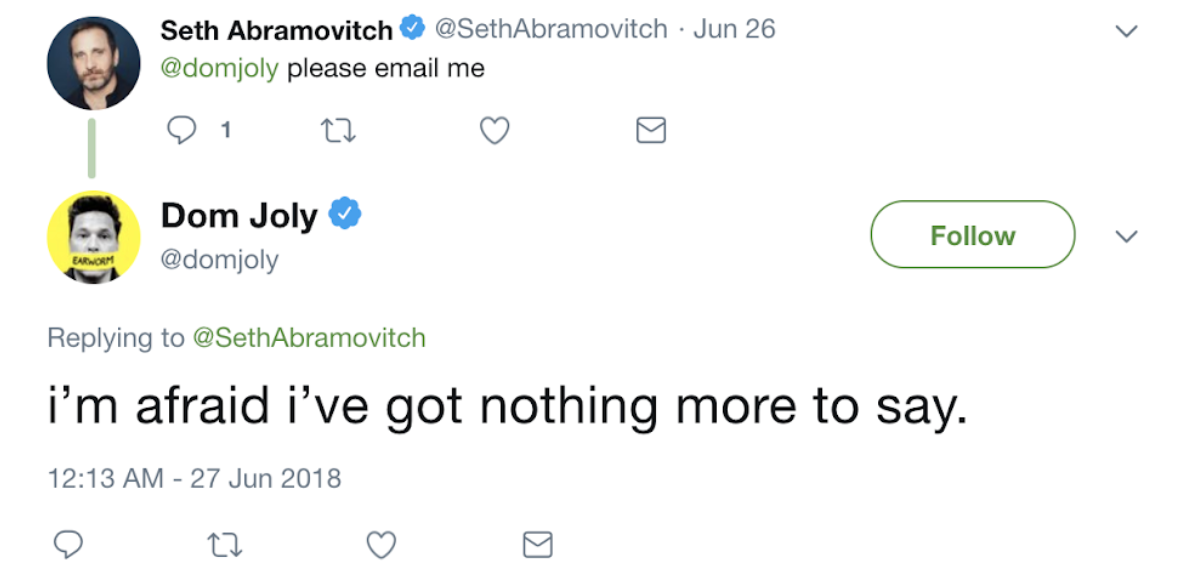Follow Dom Joly
1192x586 pixels.
pyautogui.click(x=972, y=235)
